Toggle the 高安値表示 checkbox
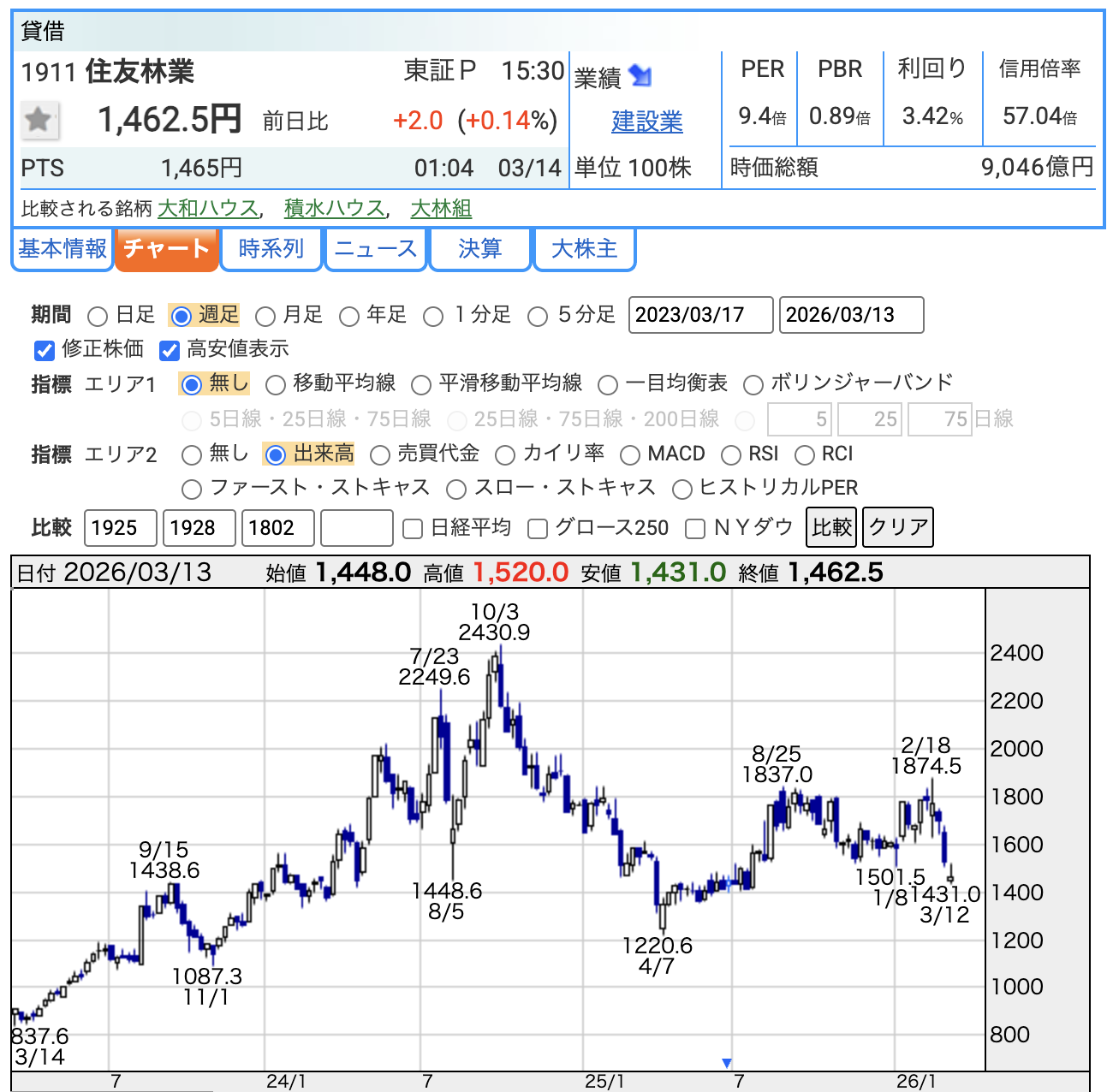This screenshot has width=1113, height=1092. tap(170, 350)
